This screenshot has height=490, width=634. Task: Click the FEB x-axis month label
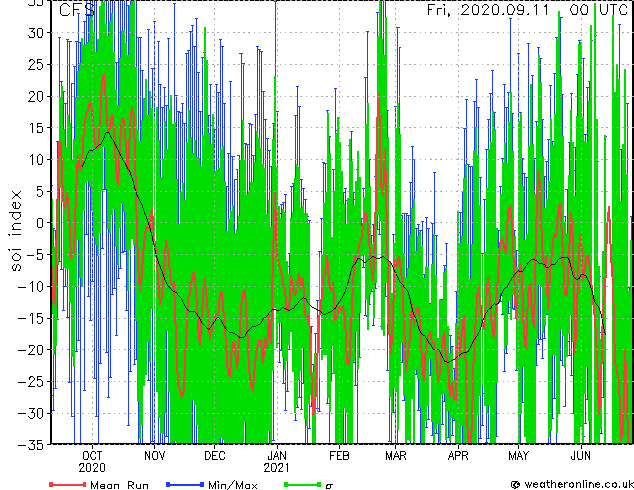[339, 456]
